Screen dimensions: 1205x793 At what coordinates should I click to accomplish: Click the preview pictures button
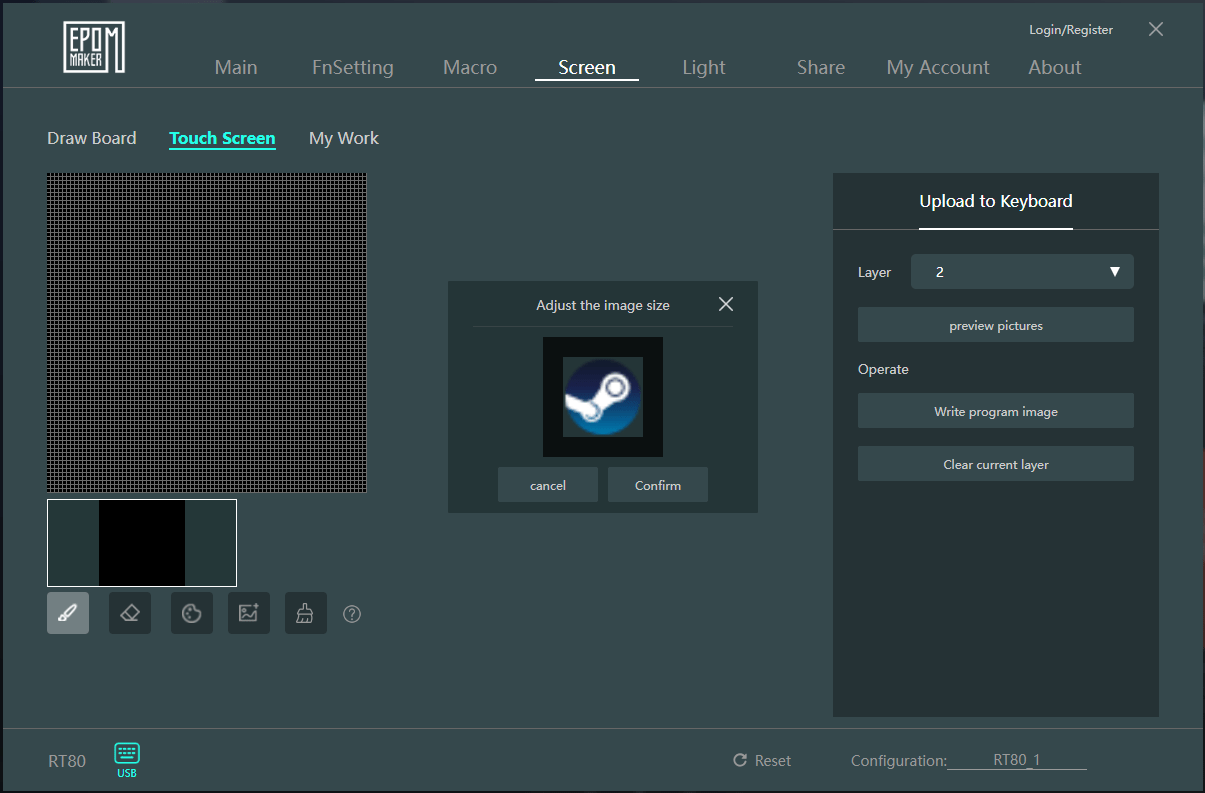click(x=996, y=325)
